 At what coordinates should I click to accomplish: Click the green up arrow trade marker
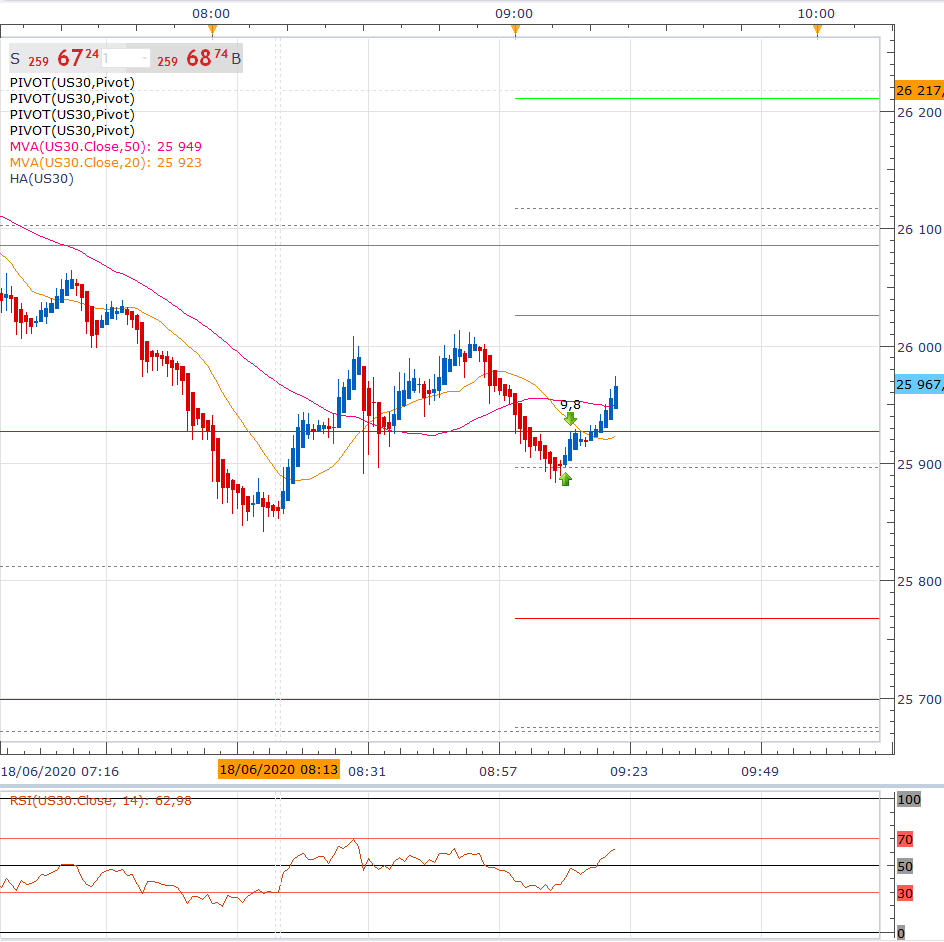pyautogui.click(x=565, y=479)
